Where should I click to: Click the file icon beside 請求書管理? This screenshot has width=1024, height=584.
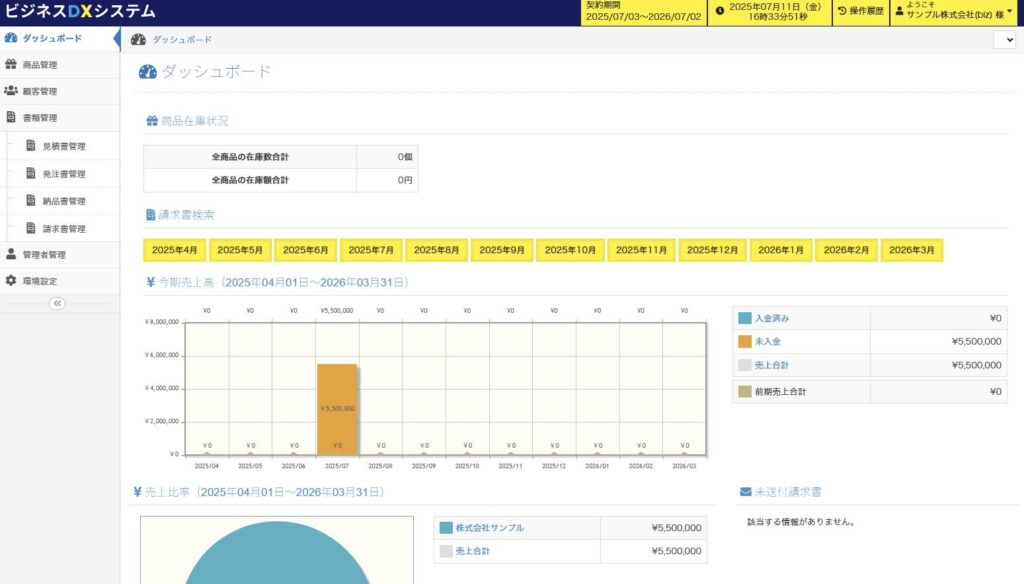click(x=31, y=228)
